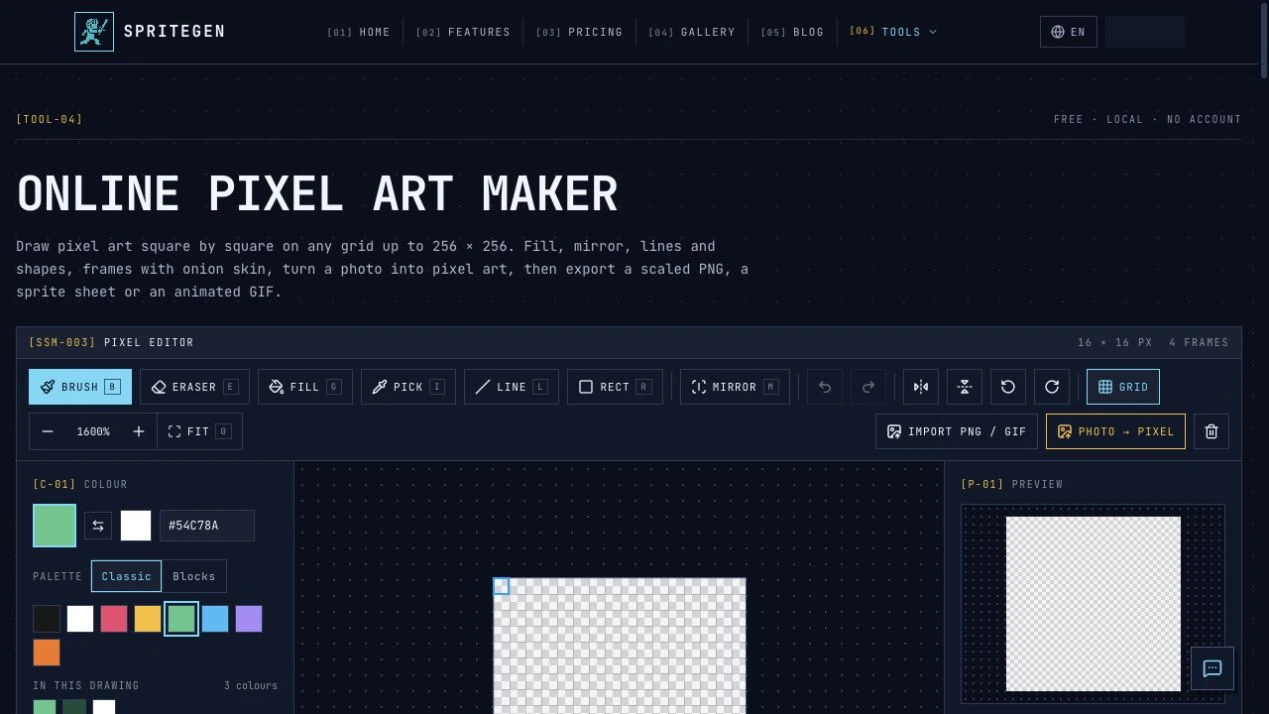The width and height of the screenshot is (1269, 714).
Task: Click the highlighted top-left canvas pixel
Action: point(501,586)
